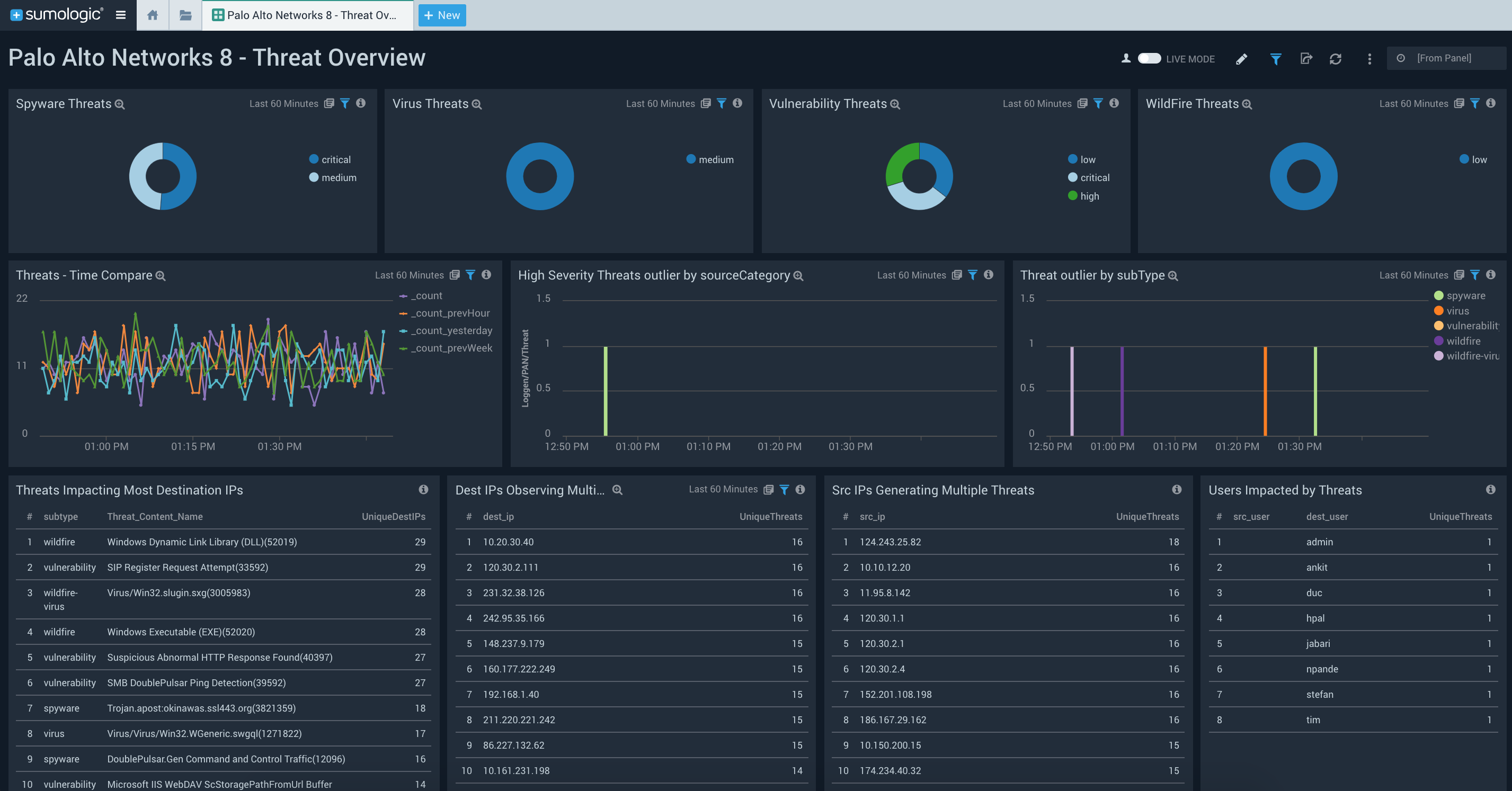The image size is (1512, 791).
Task: Refresh the dashboard with the refresh icon
Action: [1336, 59]
